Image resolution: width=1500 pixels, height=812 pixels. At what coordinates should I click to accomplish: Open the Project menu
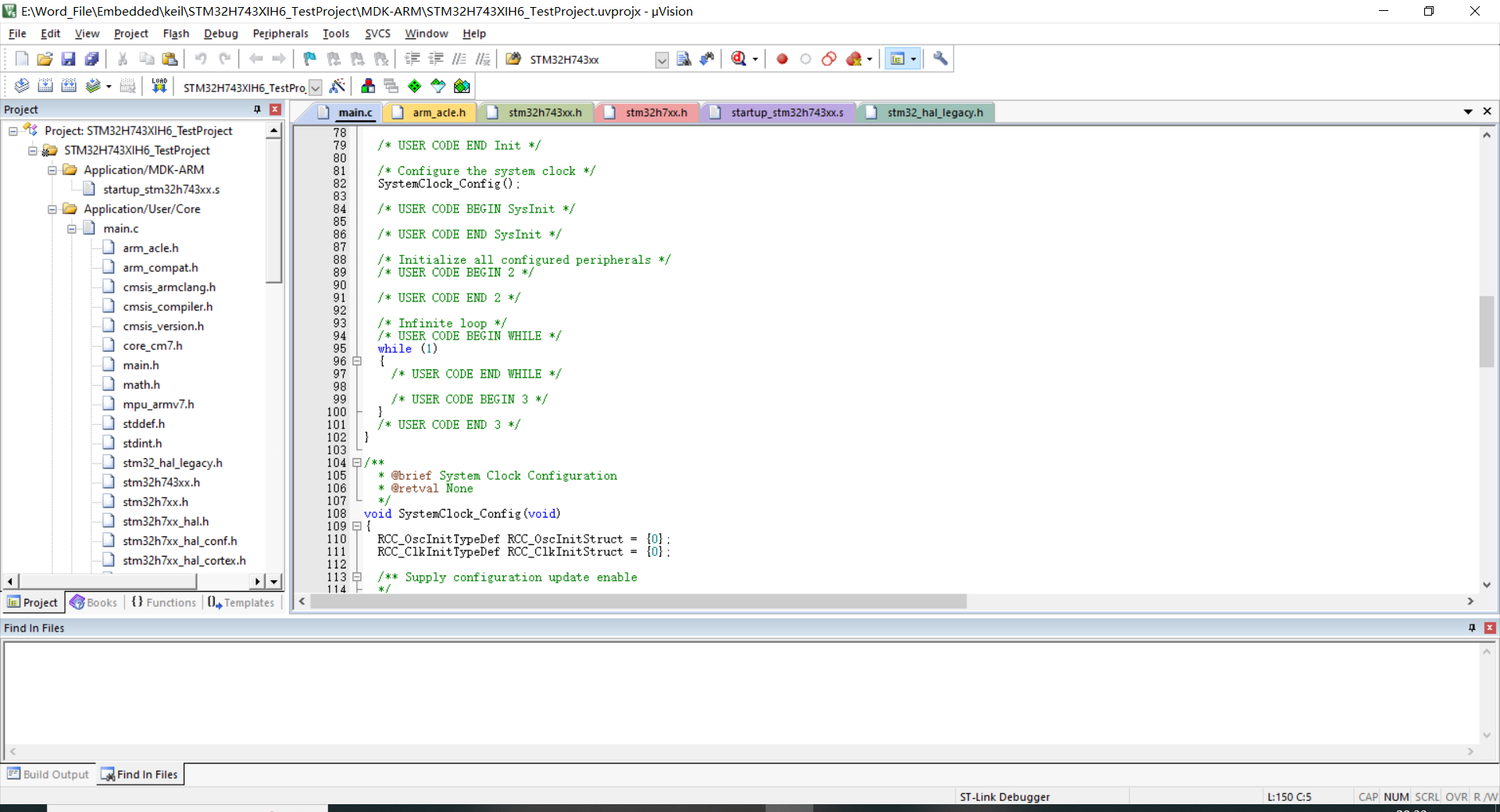130,34
